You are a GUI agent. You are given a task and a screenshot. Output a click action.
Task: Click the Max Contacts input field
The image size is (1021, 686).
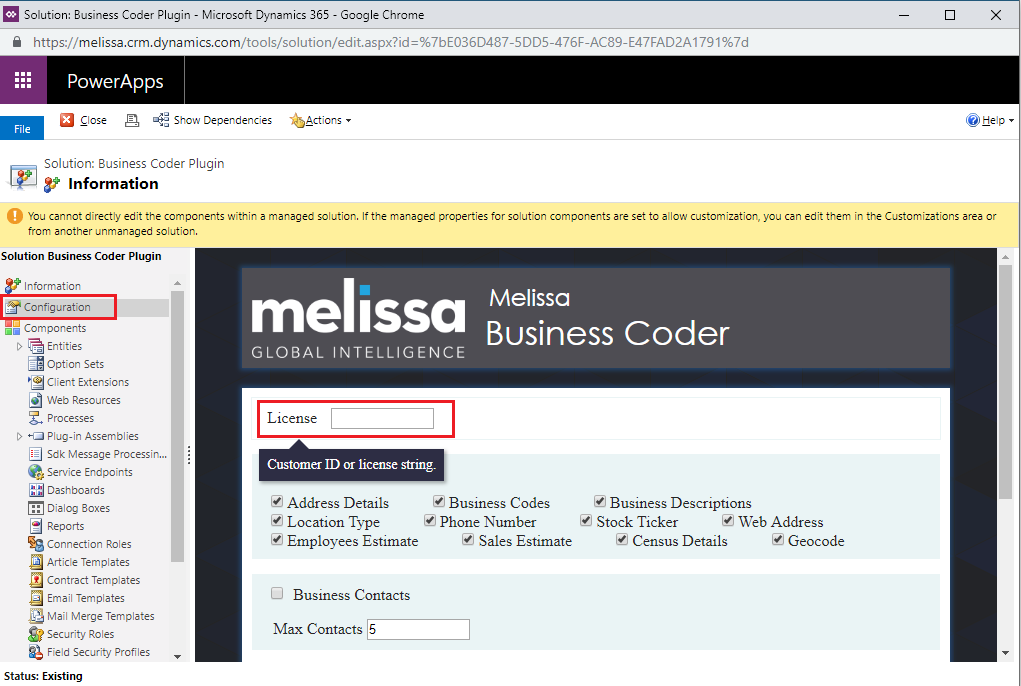(418, 629)
